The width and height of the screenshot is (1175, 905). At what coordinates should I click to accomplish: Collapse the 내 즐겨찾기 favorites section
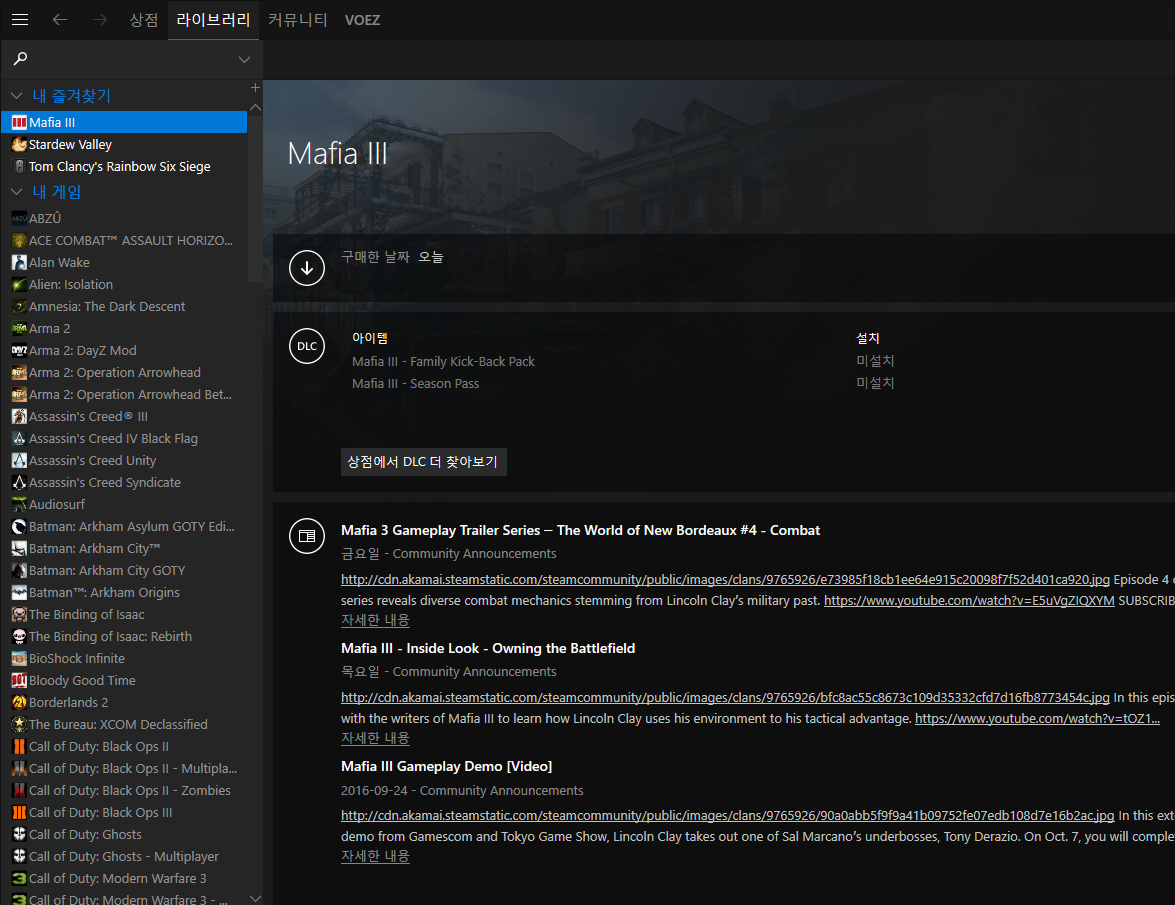click(16, 96)
